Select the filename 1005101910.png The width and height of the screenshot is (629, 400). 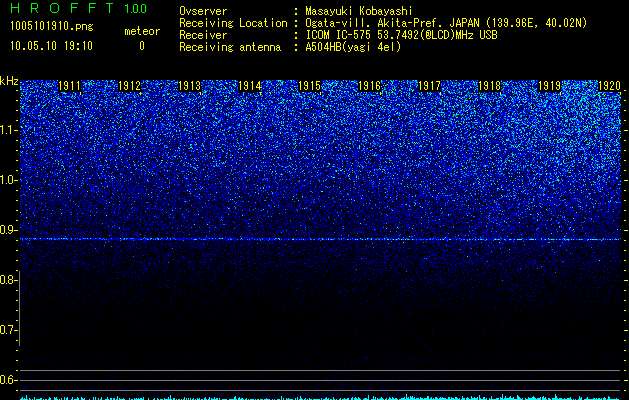(52, 27)
